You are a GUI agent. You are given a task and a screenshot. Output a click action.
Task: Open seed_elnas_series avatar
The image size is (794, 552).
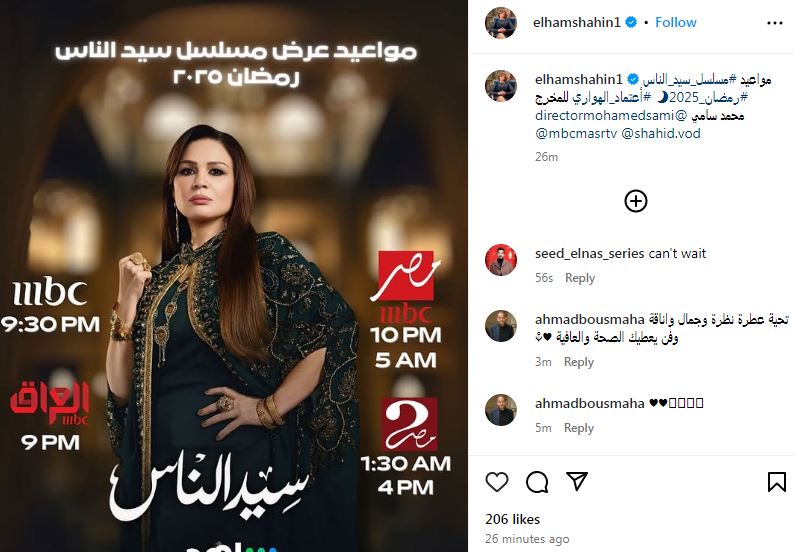pos(501,260)
